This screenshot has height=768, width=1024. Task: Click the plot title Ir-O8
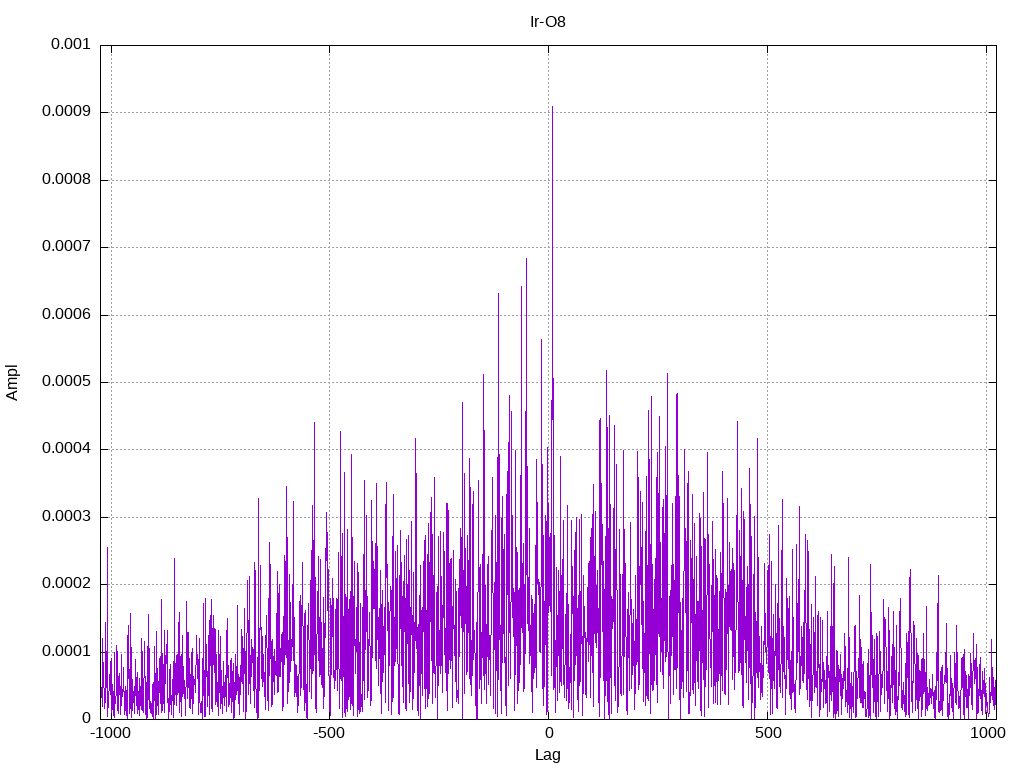547,22
